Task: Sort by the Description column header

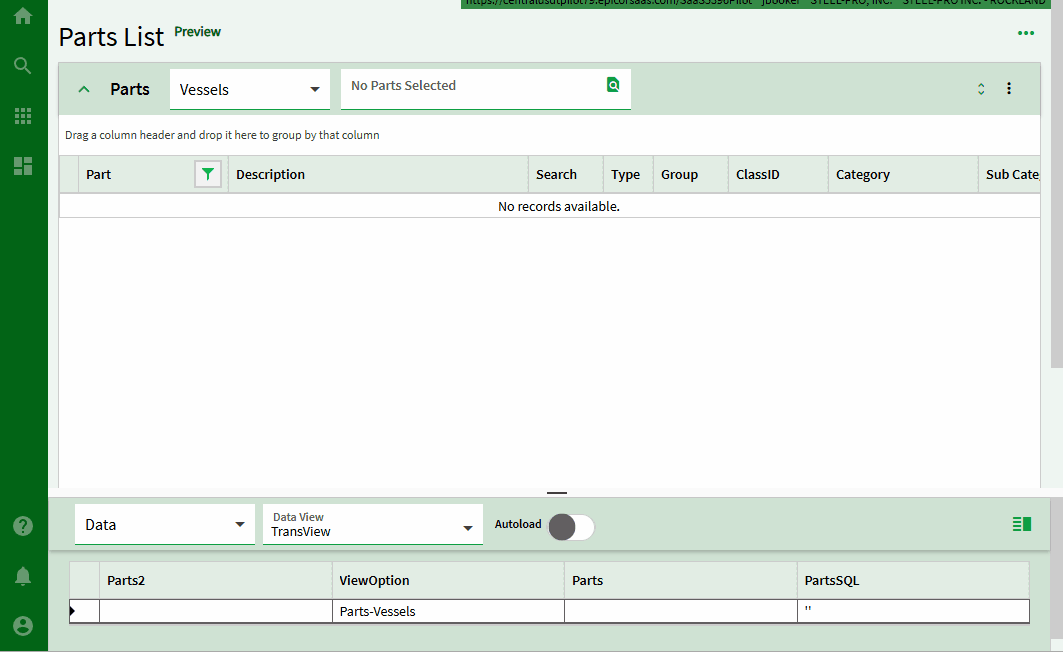Action: coord(378,175)
